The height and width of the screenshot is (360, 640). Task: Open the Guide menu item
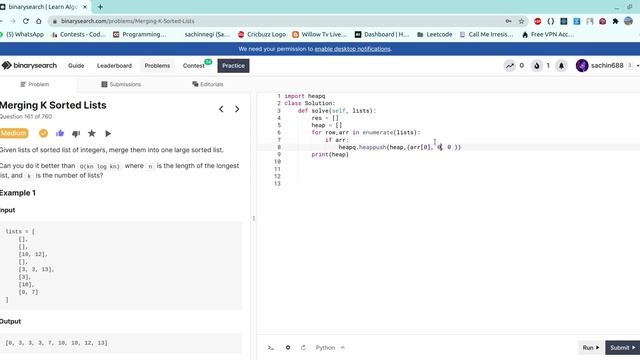tap(76, 66)
